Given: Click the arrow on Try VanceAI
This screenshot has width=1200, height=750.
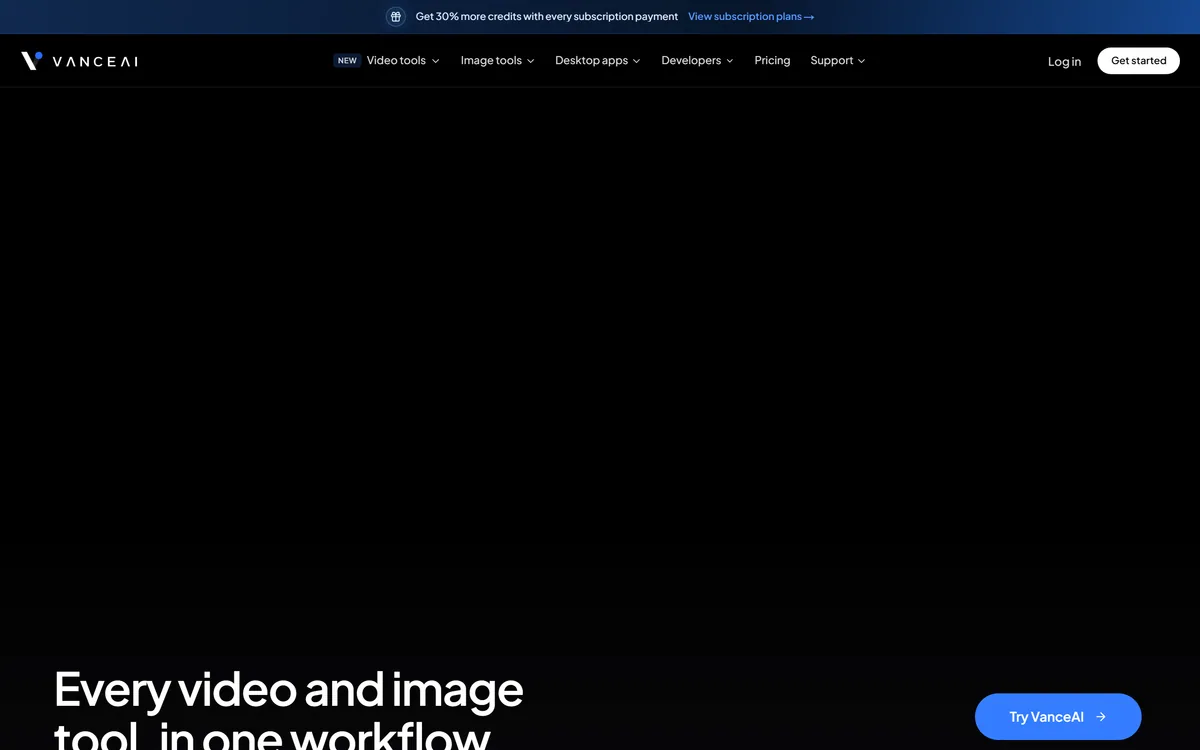Looking at the screenshot, I should click(x=1101, y=716).
